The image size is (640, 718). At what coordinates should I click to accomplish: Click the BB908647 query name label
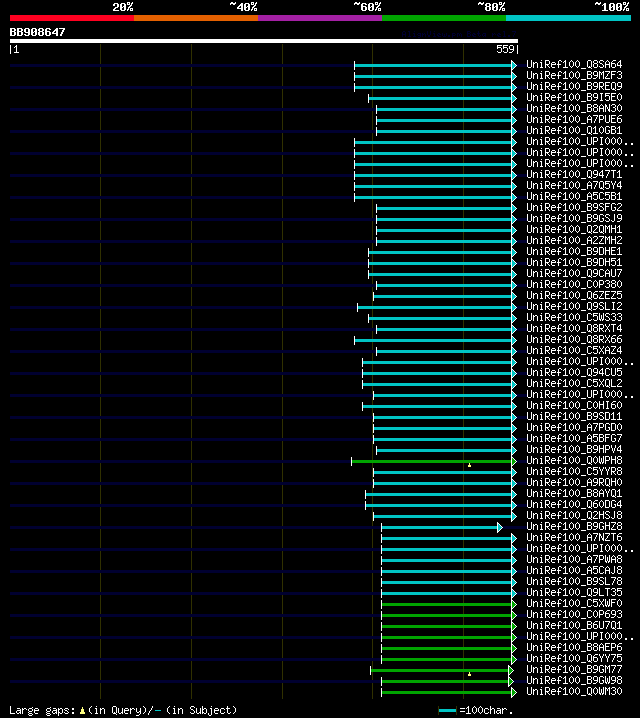click(38, 32)
